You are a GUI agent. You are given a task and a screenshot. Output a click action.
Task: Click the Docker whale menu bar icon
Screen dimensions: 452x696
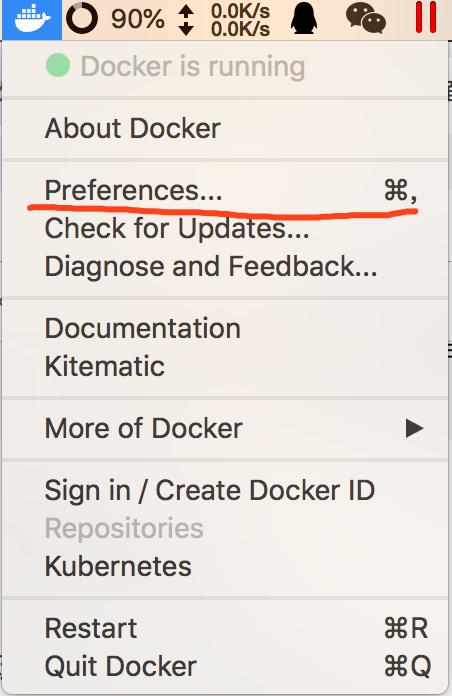pos(32,20)
